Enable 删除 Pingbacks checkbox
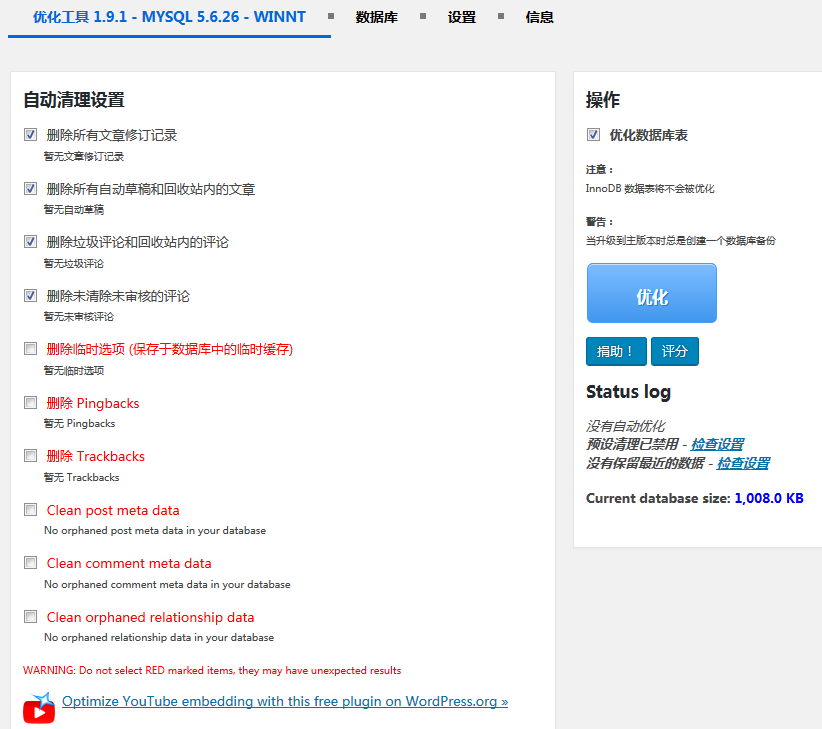 click(x=31, y=403)
